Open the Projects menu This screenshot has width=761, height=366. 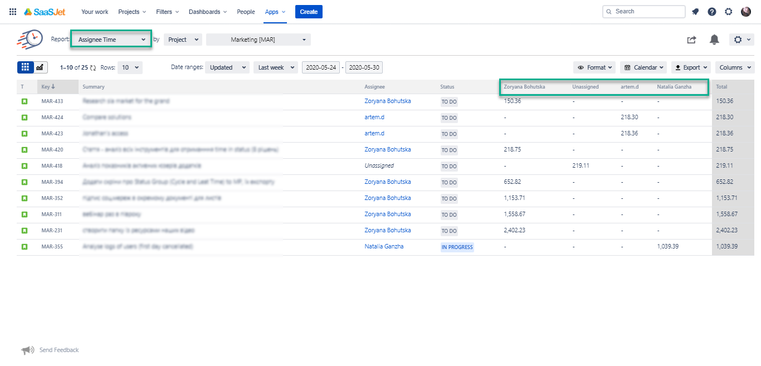(x=132, y=12)
